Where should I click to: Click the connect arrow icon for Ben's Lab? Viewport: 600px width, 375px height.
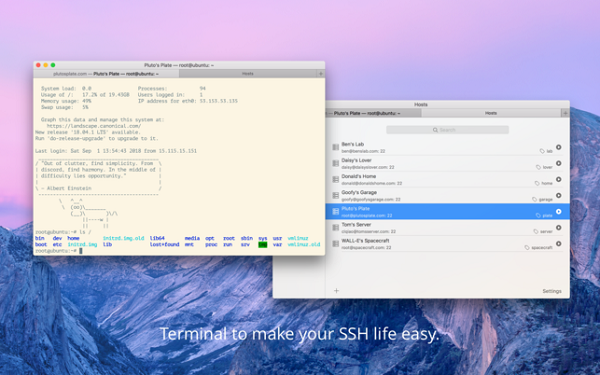558,147
